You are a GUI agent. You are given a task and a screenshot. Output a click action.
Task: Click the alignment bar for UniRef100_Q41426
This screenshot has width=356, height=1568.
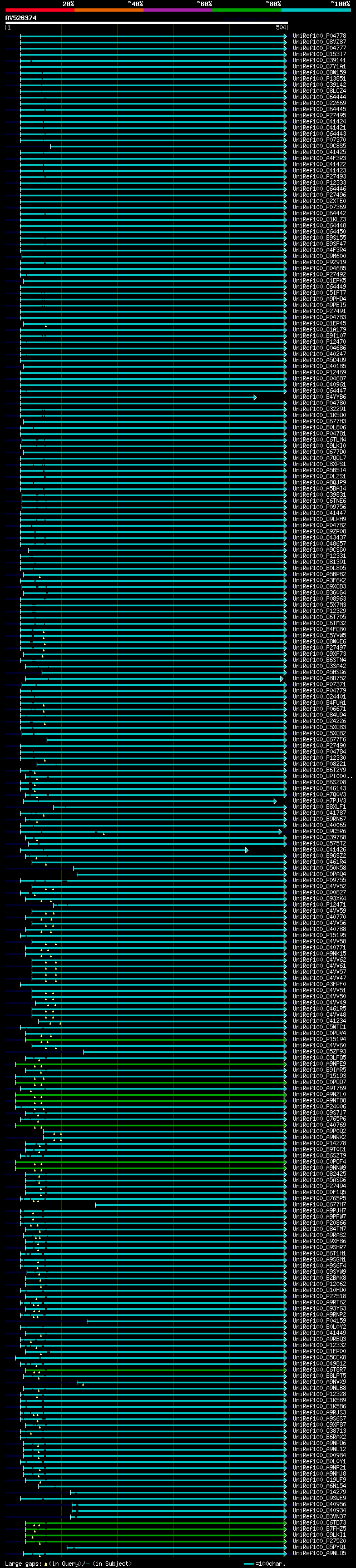[135, 850]
